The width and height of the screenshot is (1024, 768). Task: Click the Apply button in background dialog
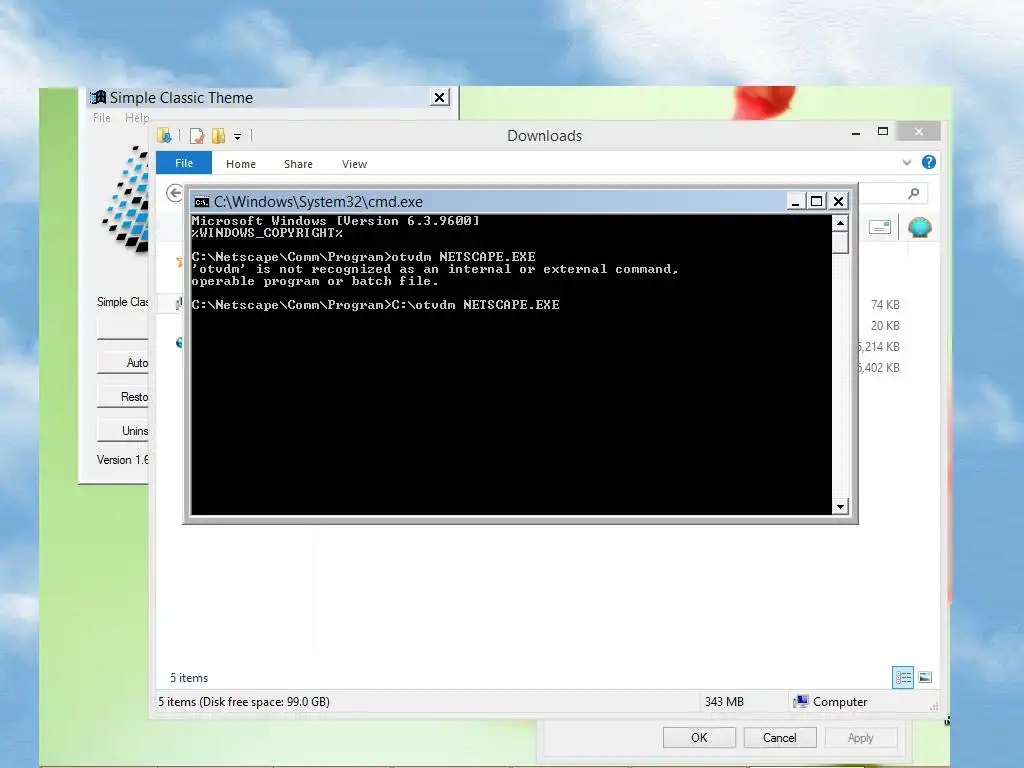pos(861,737)
